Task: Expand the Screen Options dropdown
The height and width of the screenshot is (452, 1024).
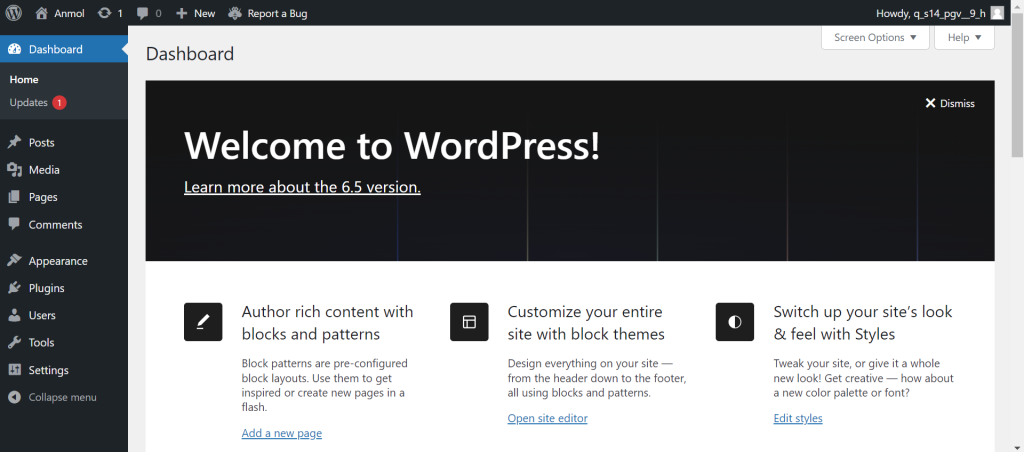Action: tap(875, 37)
